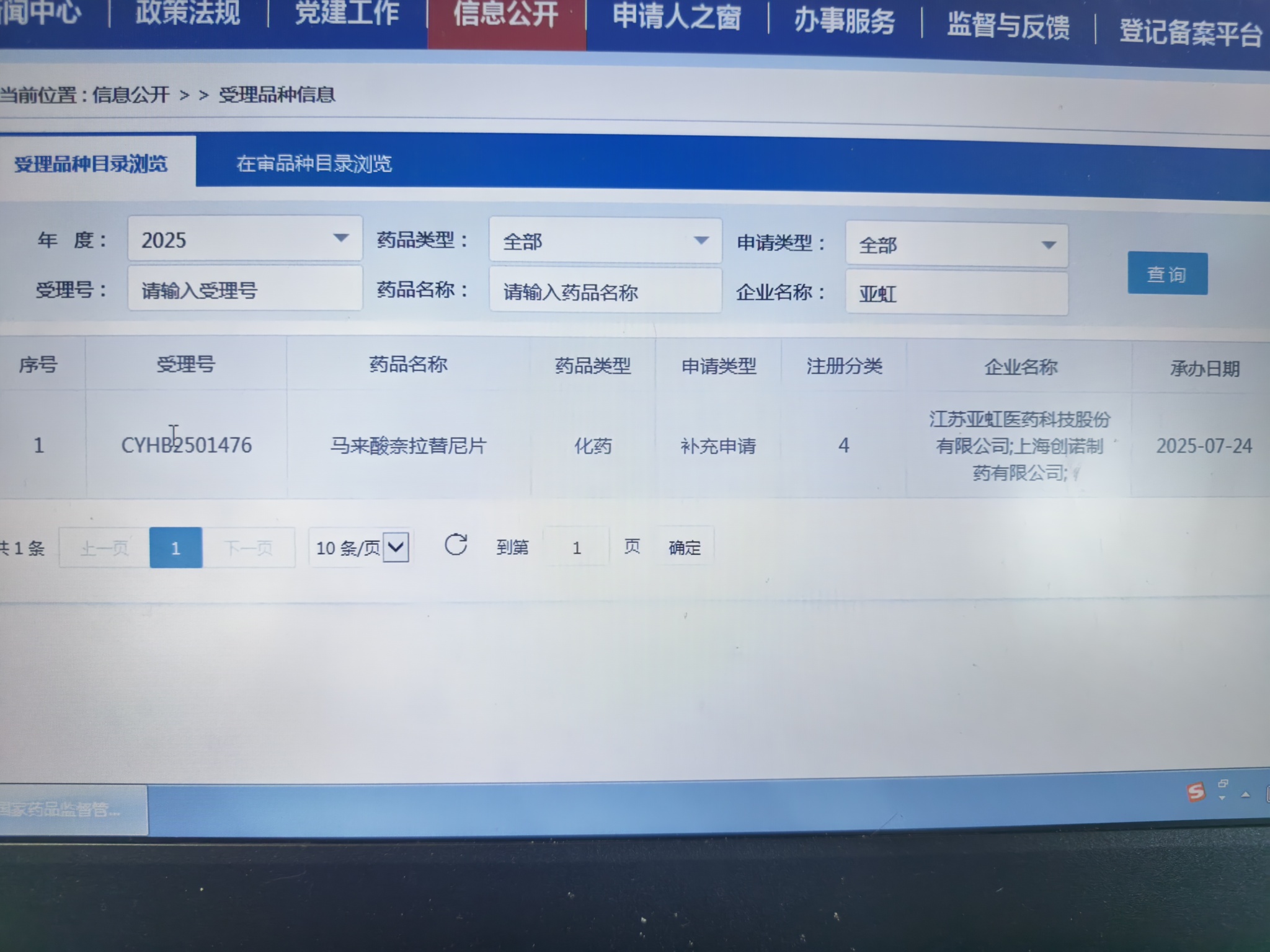Image resolution: width=1270 pixels, height=952 pixels.
Task: Show hidden system tray icons arrow
Action: [x=1245, y=795]
